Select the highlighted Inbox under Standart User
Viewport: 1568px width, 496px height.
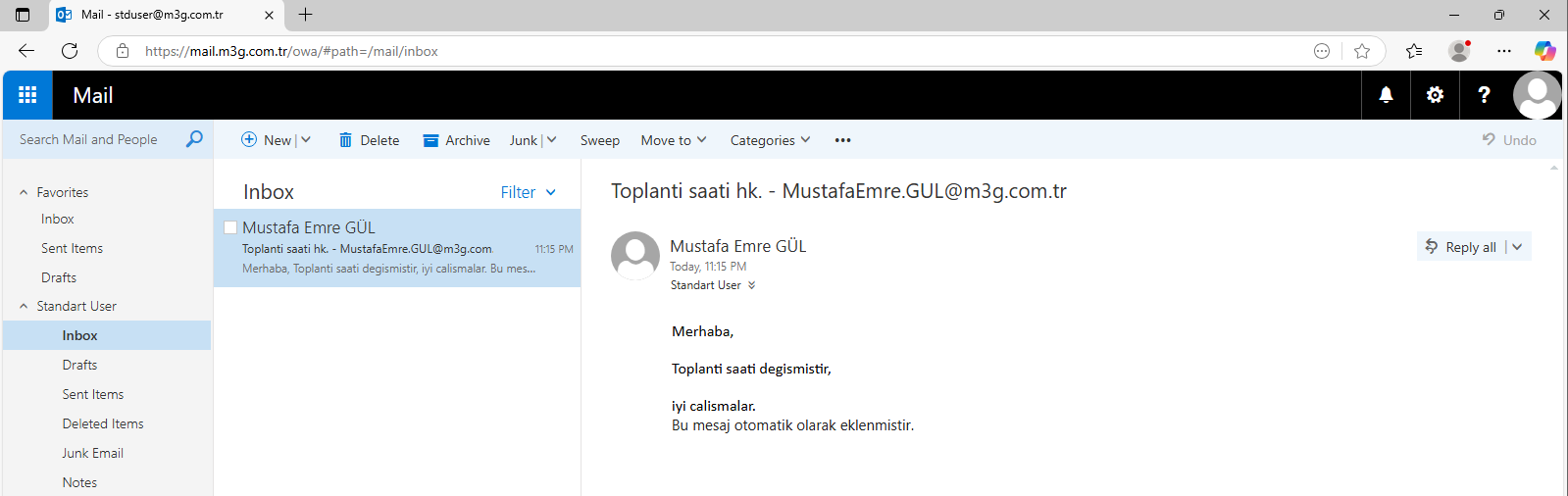107,335
